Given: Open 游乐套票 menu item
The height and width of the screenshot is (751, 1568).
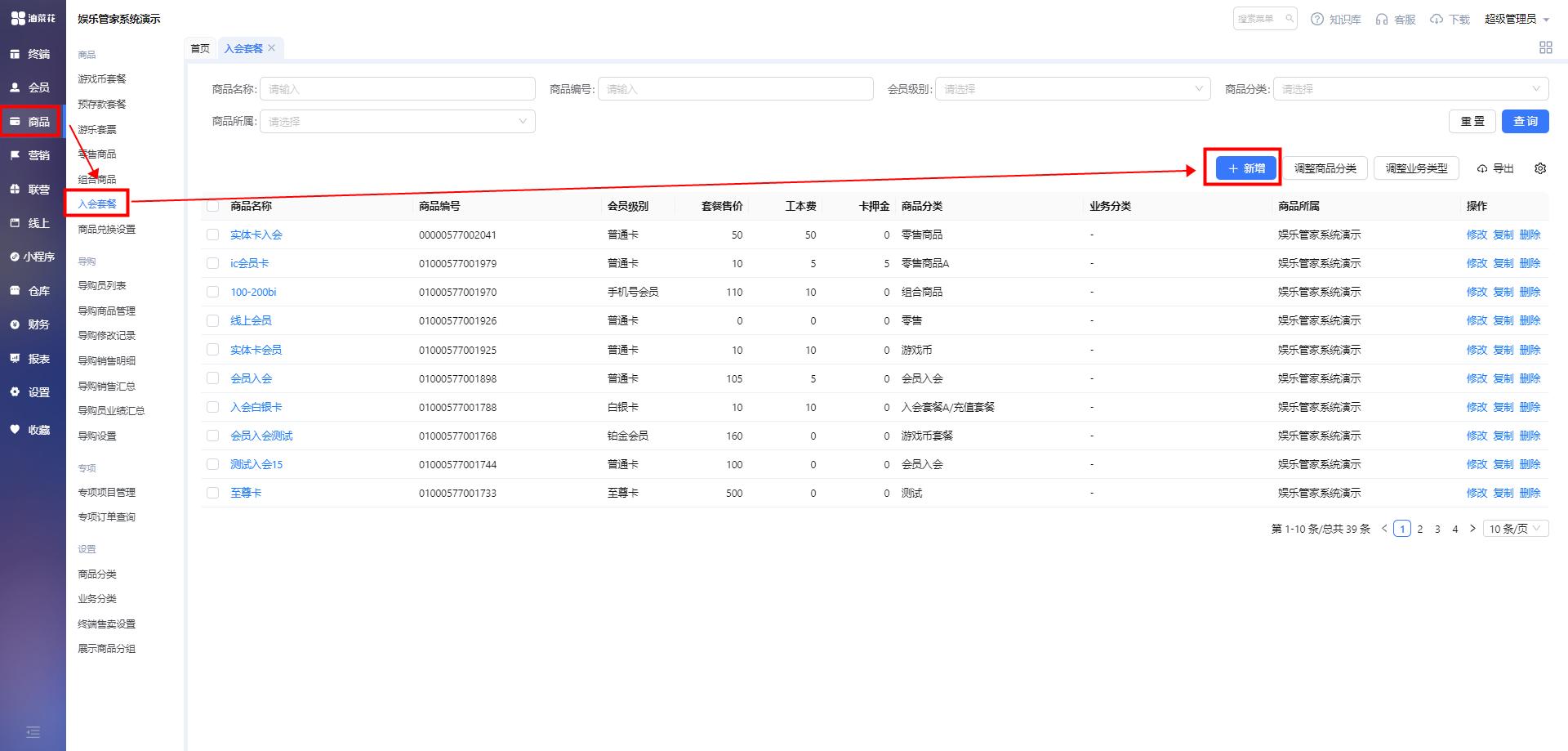Looking at the screenshot, I should point(97,130).
